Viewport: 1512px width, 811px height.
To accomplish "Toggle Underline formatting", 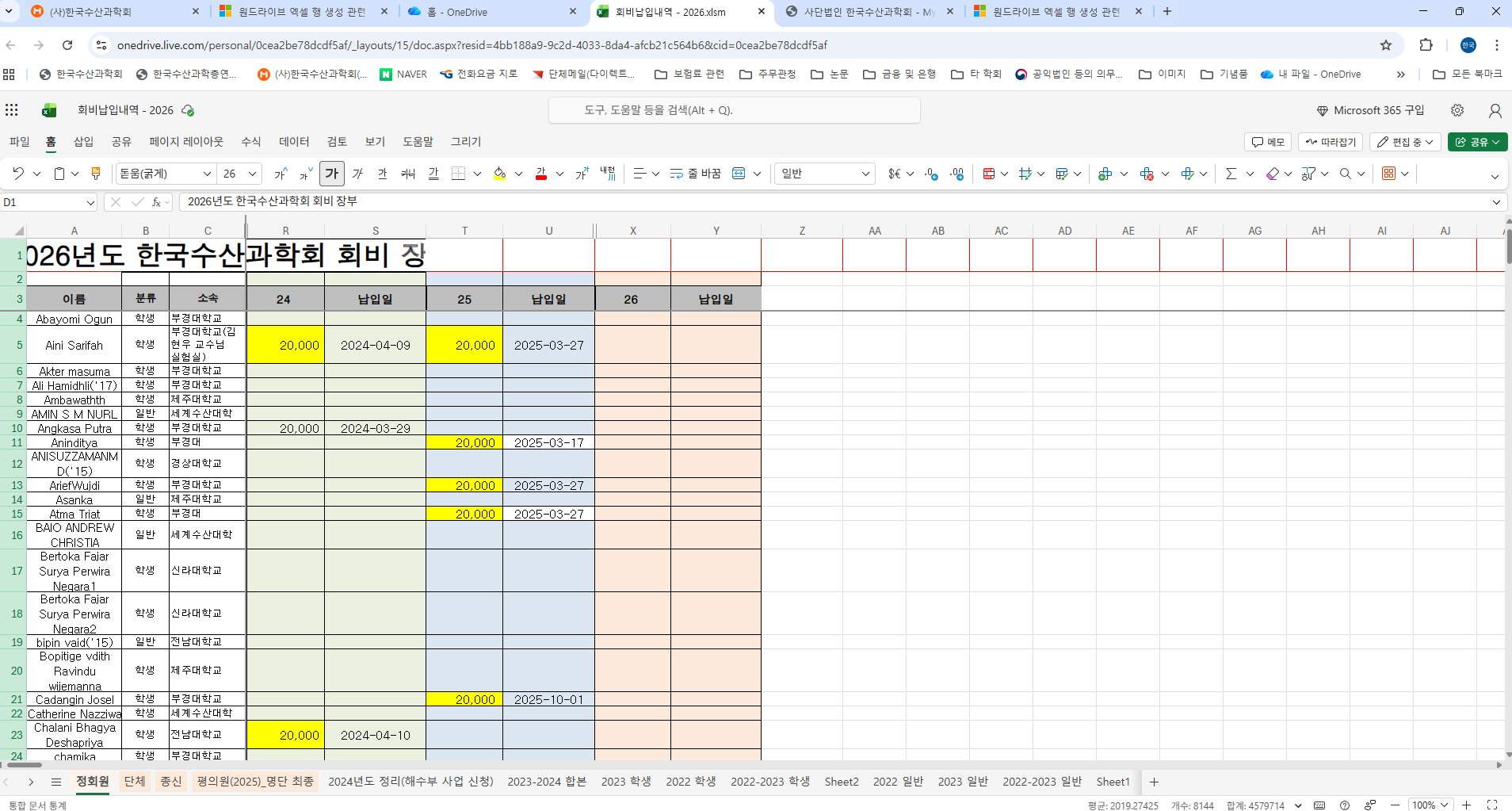I will pos(383,174).
